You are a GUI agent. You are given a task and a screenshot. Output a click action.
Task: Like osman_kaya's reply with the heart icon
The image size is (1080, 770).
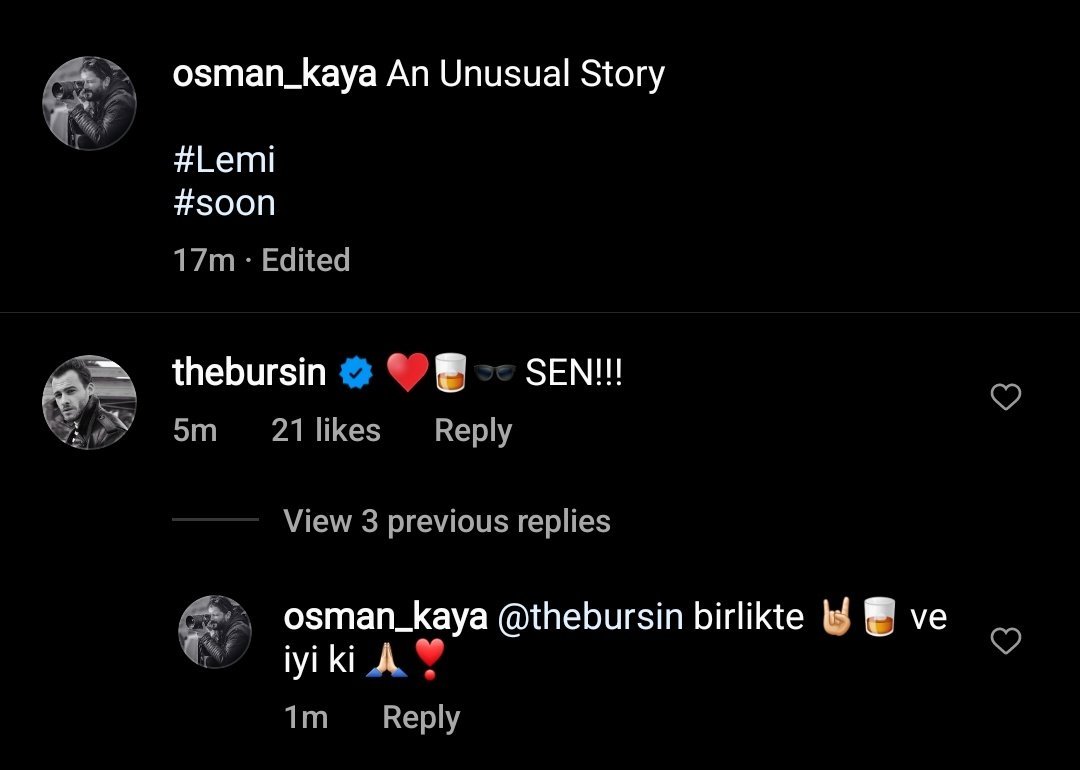(x=1005, y=641)
